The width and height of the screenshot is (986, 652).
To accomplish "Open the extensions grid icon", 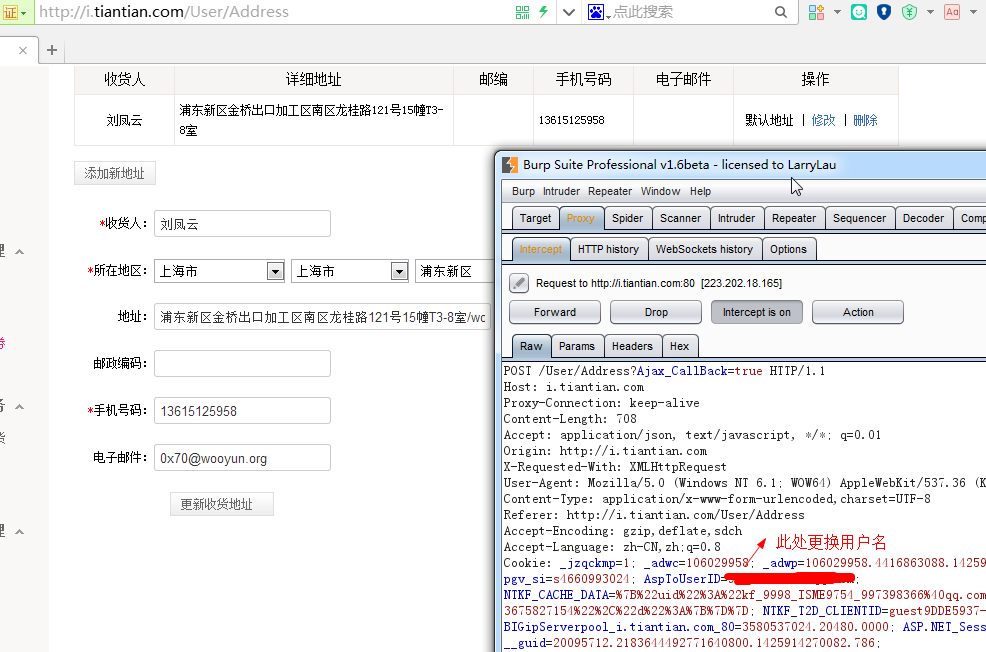I will 816,12.
